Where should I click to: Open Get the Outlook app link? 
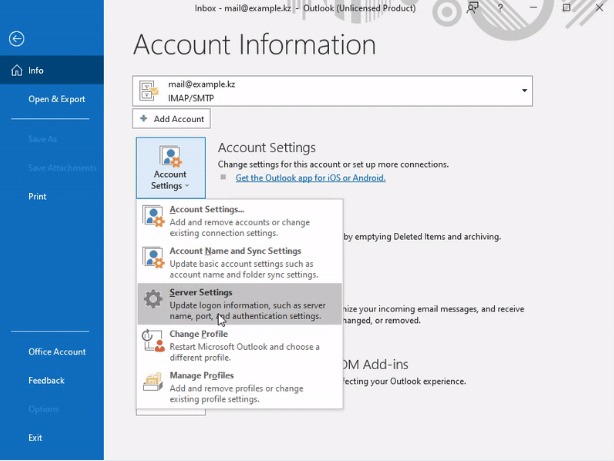click(x=311, y=178)
